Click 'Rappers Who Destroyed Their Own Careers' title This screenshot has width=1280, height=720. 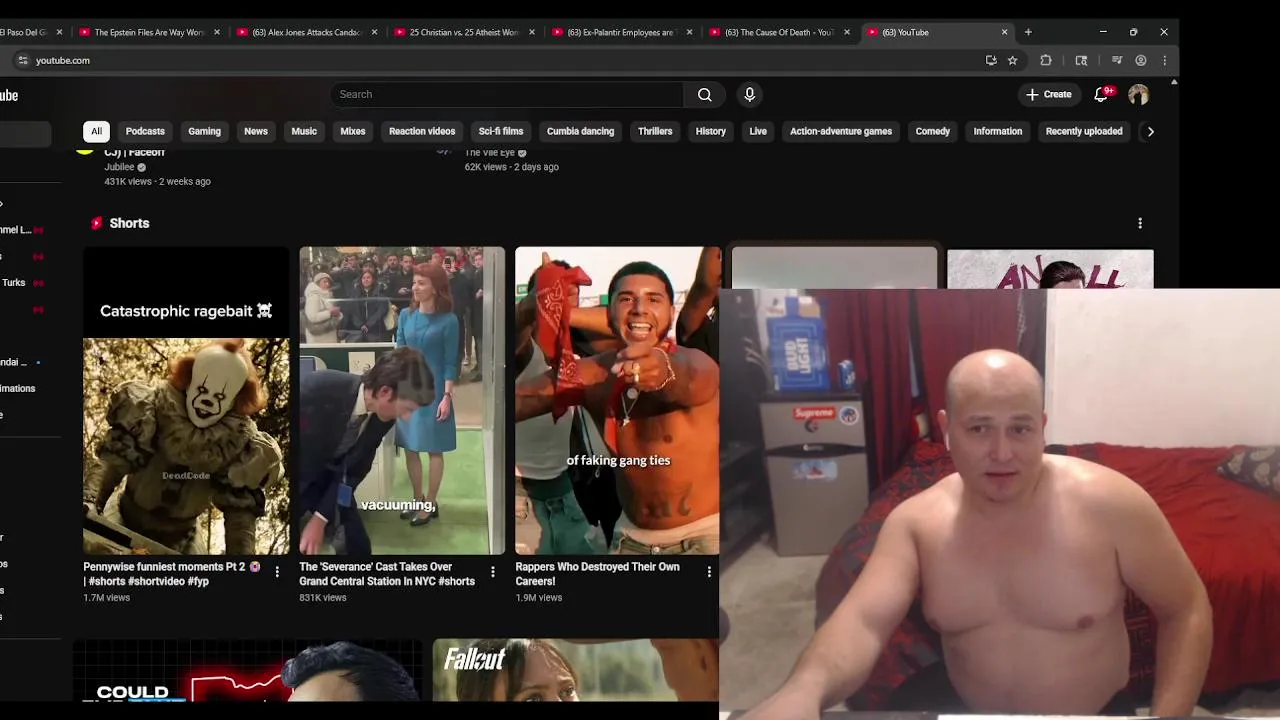[597, 574]
